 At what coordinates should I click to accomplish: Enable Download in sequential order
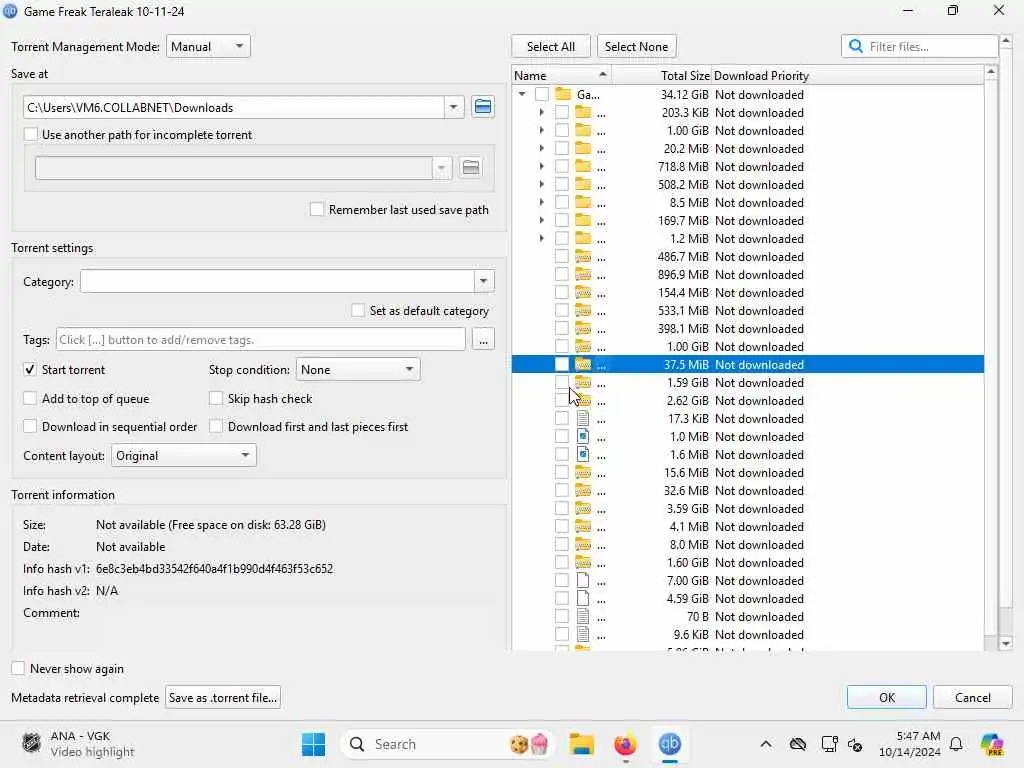click(30, 426)
